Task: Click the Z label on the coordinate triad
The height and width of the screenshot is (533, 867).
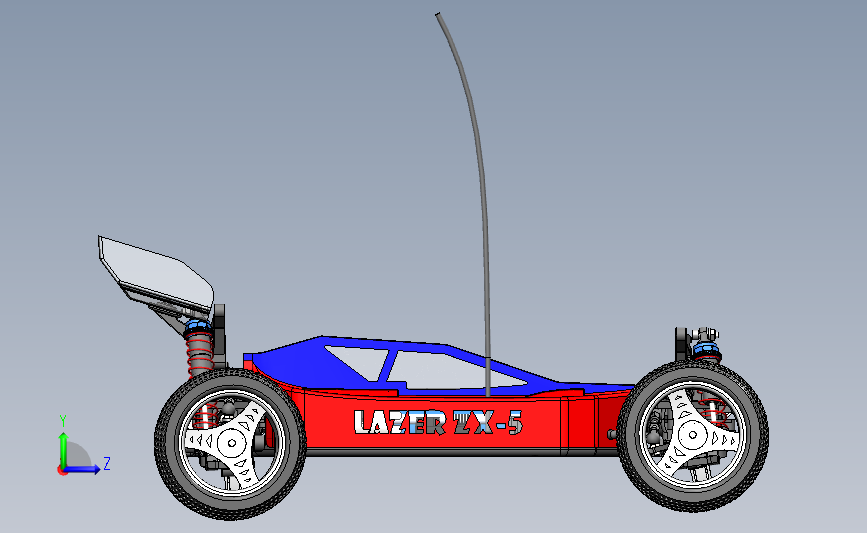Action: tap(107, 463)
